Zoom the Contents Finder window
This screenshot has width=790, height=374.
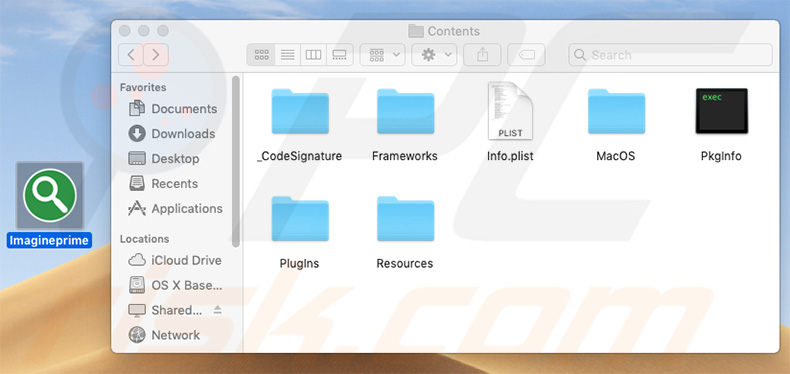[x=163, y=31]
